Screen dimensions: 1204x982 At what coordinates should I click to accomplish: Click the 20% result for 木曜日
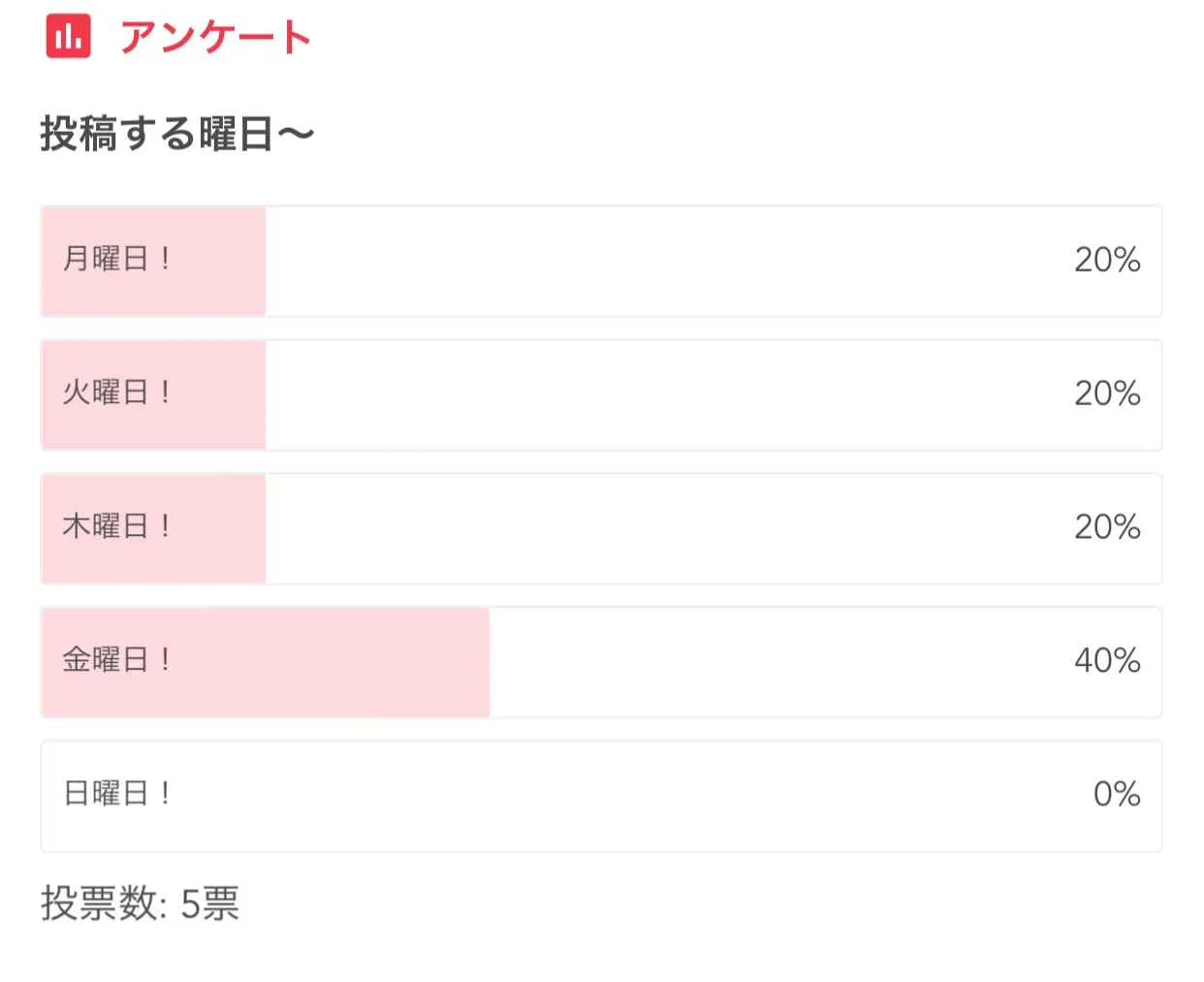(x=1107, y=526)
